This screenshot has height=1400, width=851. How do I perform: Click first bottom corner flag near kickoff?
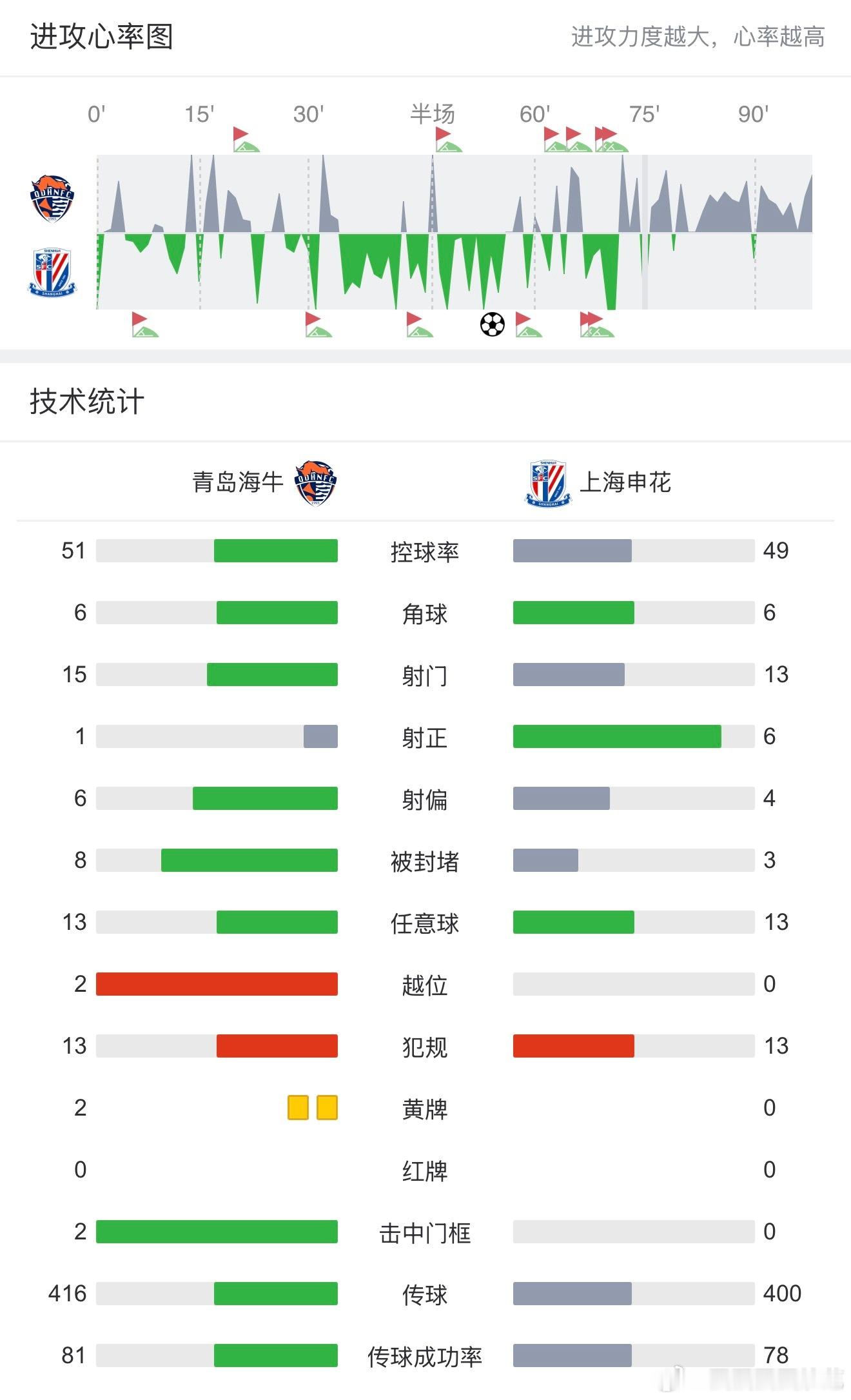point(144,324)
